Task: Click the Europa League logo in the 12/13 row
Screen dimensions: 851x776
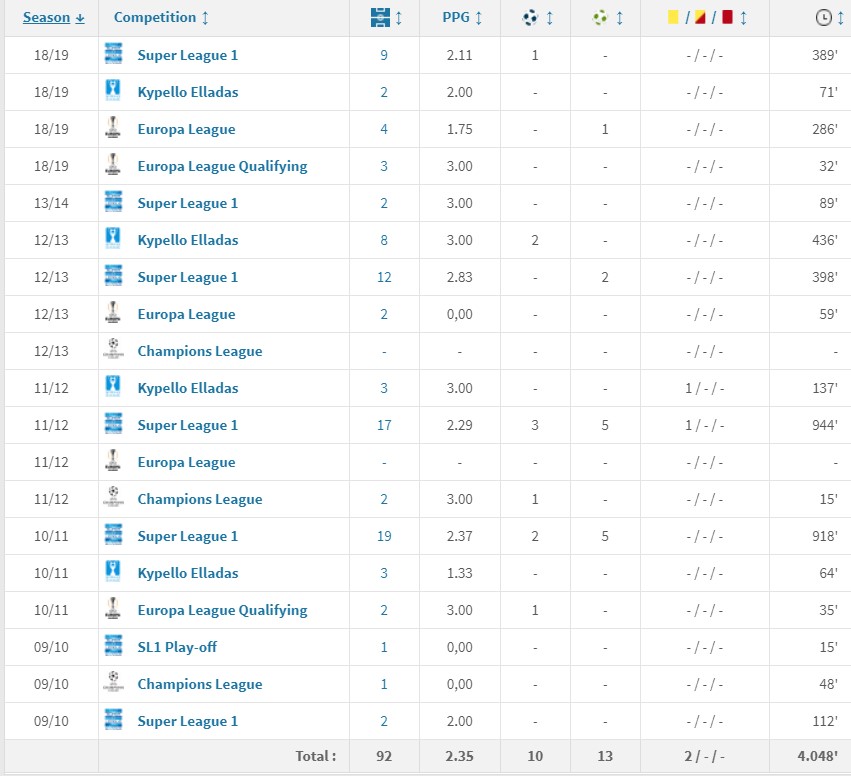Action: click(113, 313)
